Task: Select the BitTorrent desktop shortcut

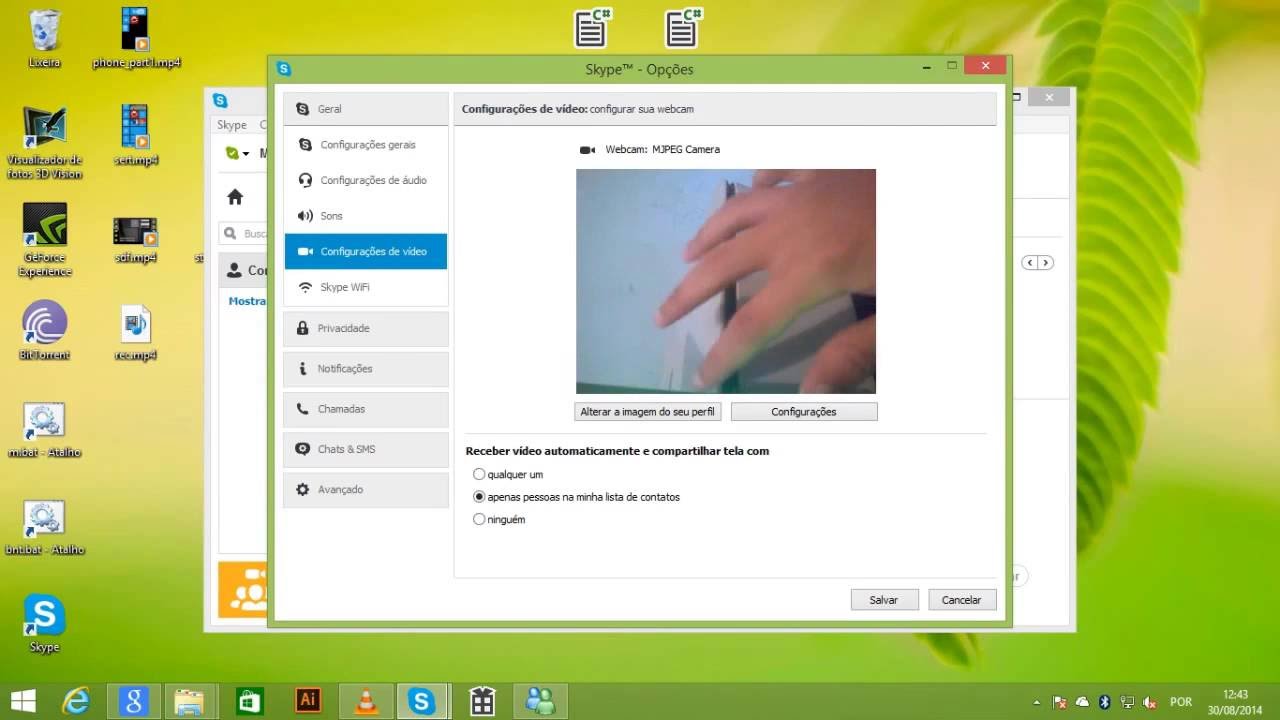Action: click(45, 330)
